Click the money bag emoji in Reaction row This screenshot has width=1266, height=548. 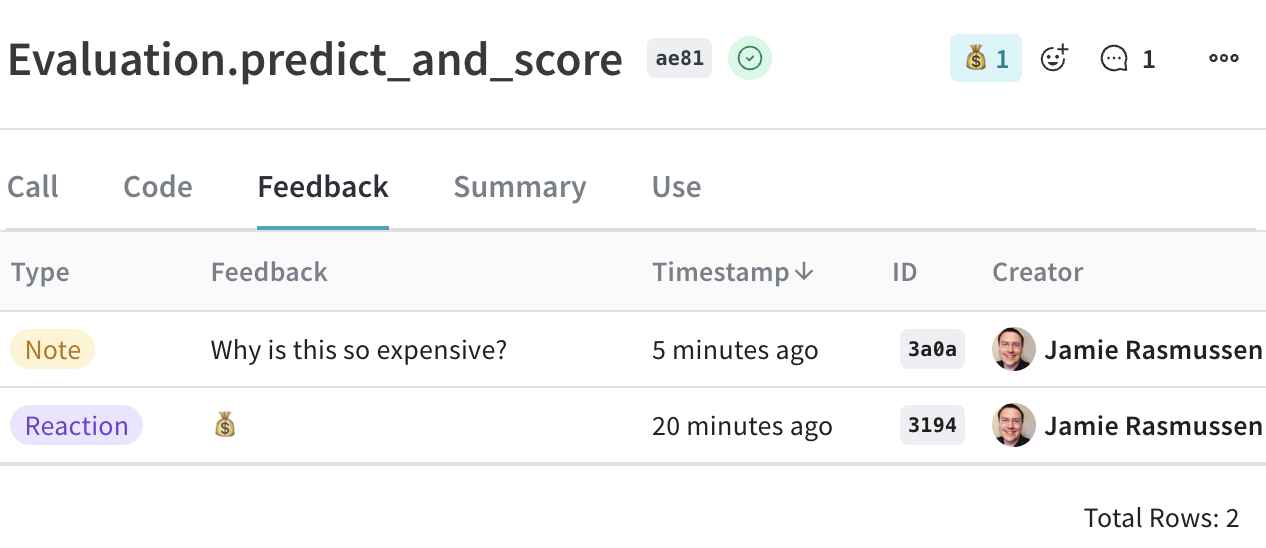(225, 426)
